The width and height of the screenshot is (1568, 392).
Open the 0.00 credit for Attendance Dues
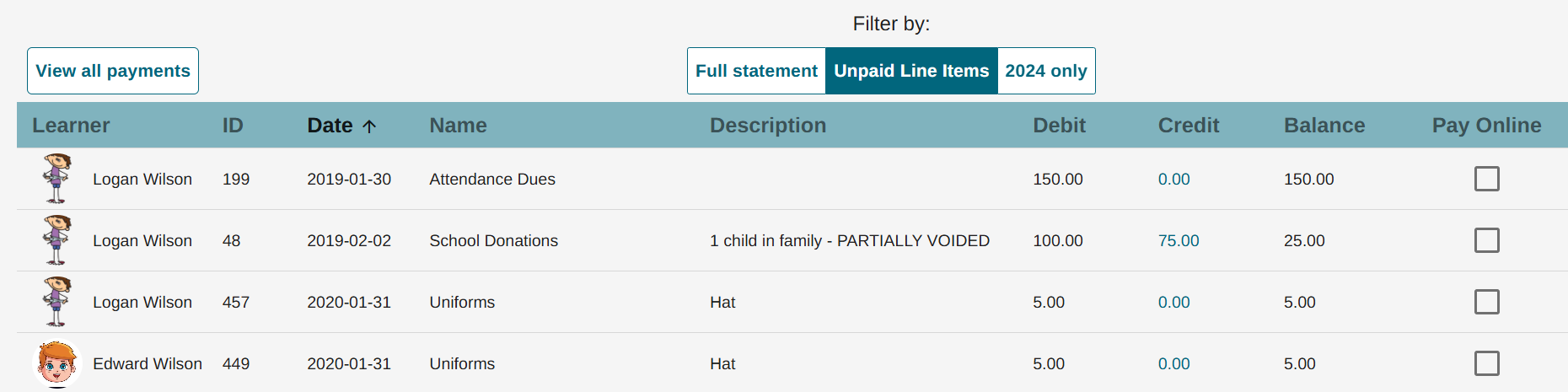tap(1173, 179)
